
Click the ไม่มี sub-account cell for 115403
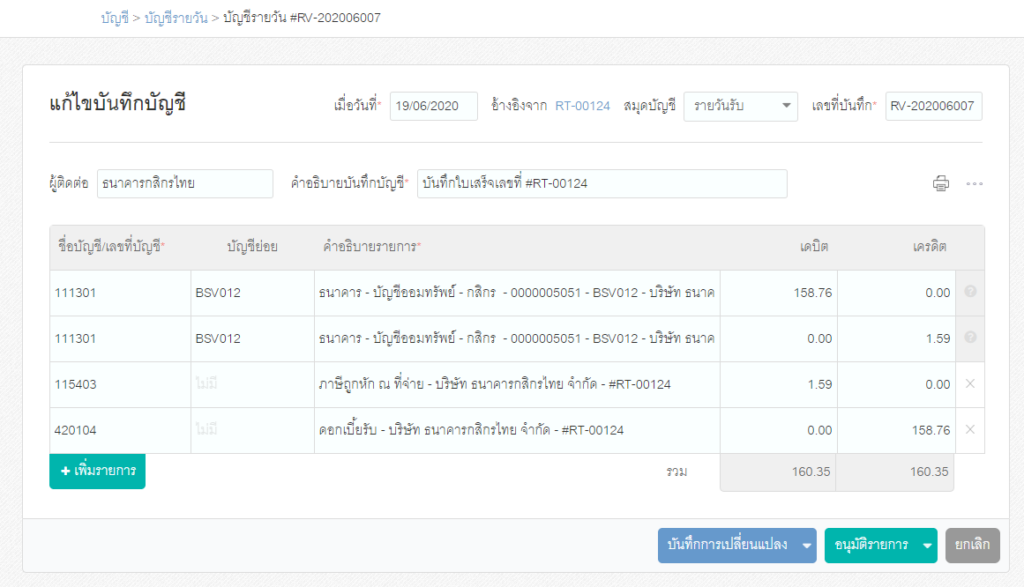point(253,385)
